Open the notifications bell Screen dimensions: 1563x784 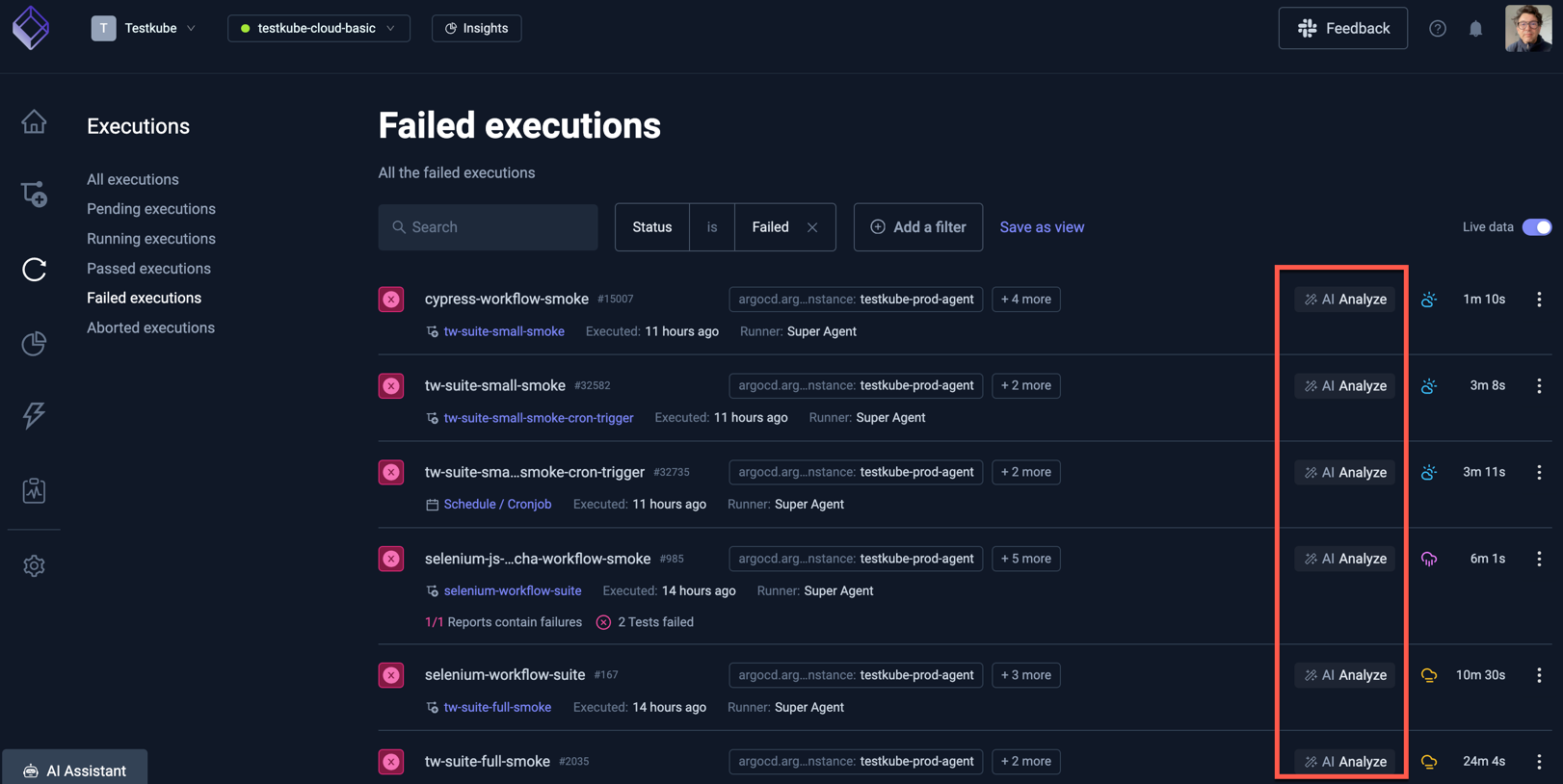tap(1475, 29)
